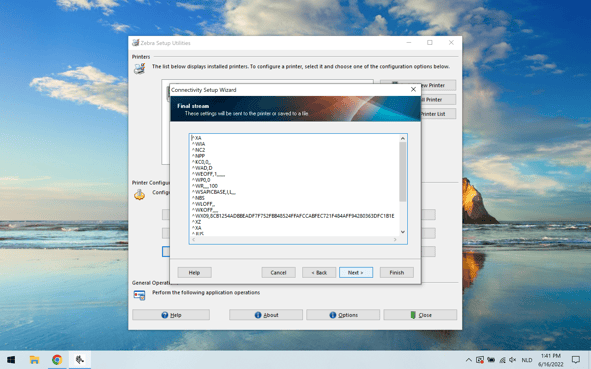Viewport: 591px width, 369px height.
Task: Select Zebra Setup Utilities taskbar icon
Action: (x=80, y=360)
